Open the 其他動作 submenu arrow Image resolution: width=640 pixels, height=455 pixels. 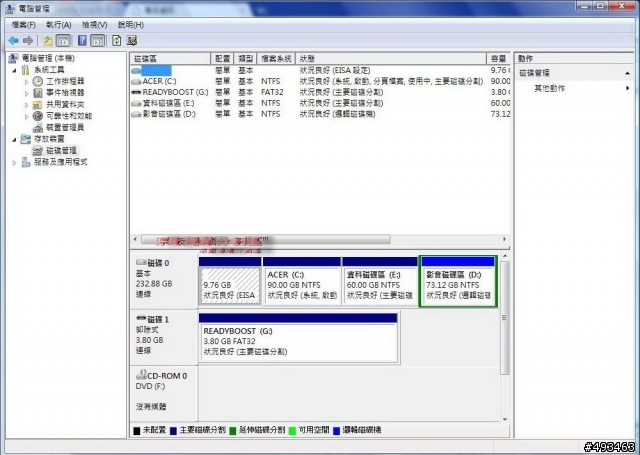click(627, 88)
